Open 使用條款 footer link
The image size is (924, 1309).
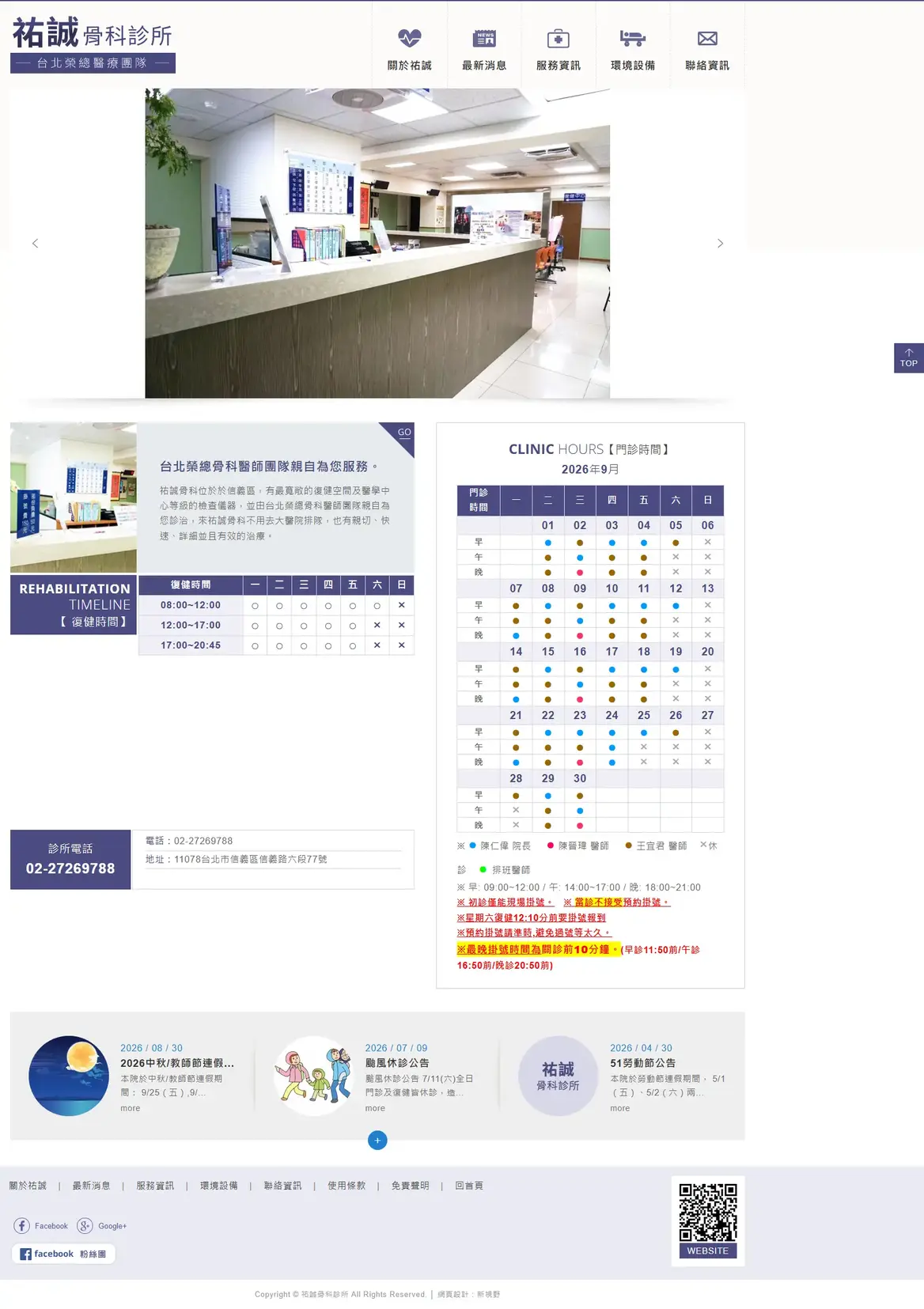click(x=346, y=1186)
